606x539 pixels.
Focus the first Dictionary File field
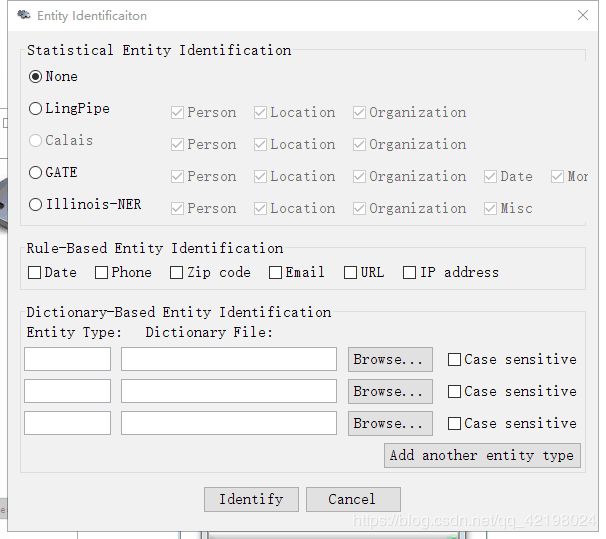click(x=229, y=359)
